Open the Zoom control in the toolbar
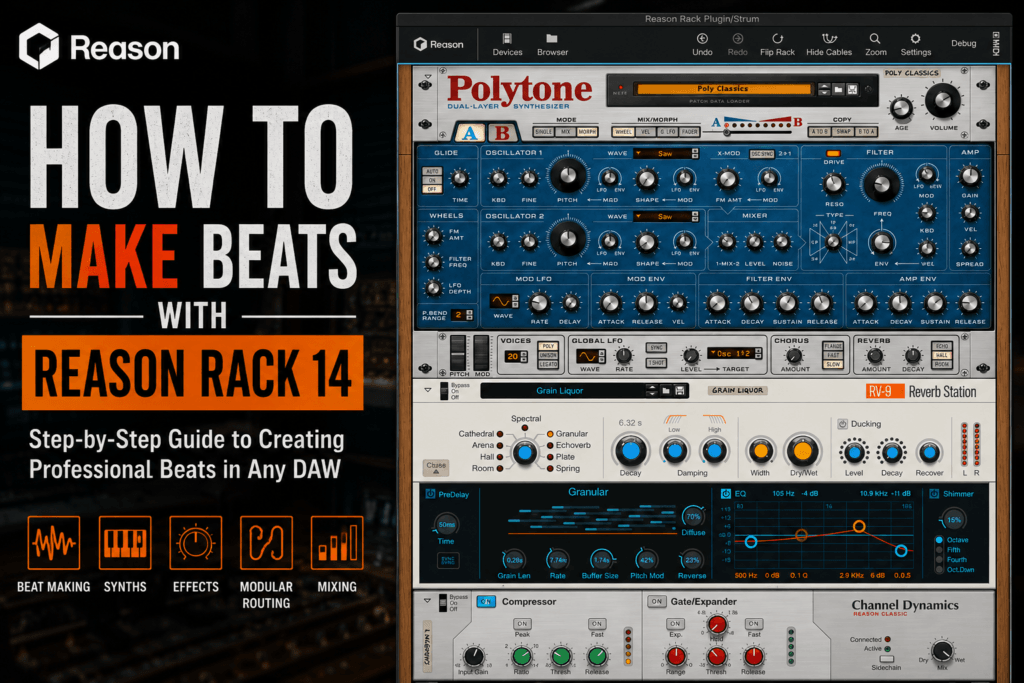 click(x=875, y=44)
